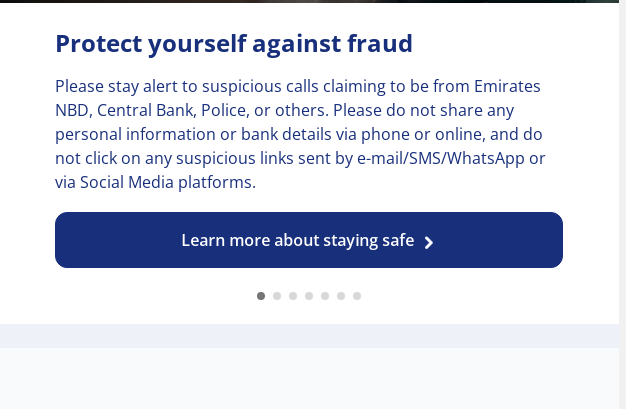This screenshot has height=409, width=626.
Task: Click the light blue-grey divider band below the card
Action: 300,335
